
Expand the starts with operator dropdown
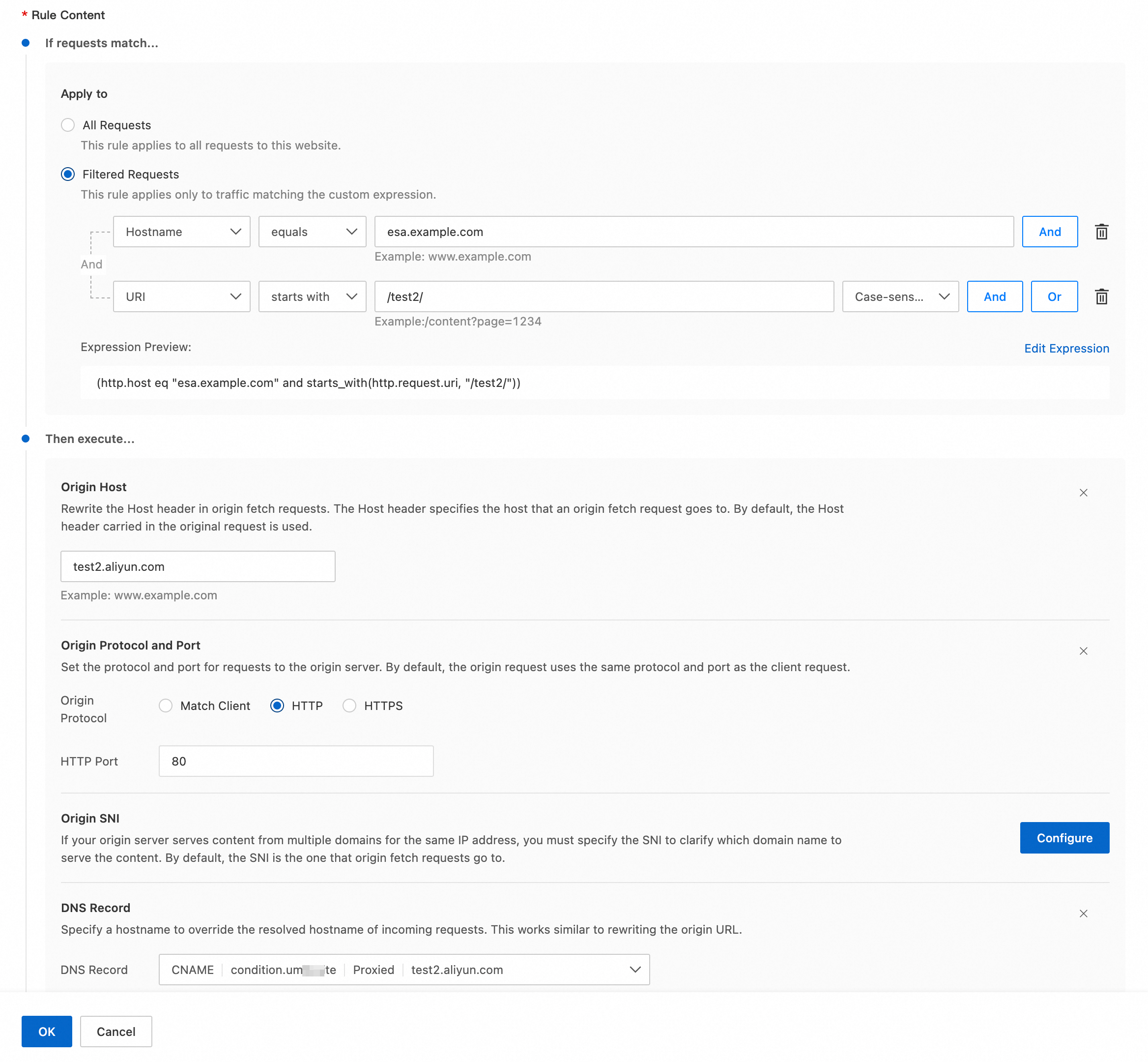(312, 296)
